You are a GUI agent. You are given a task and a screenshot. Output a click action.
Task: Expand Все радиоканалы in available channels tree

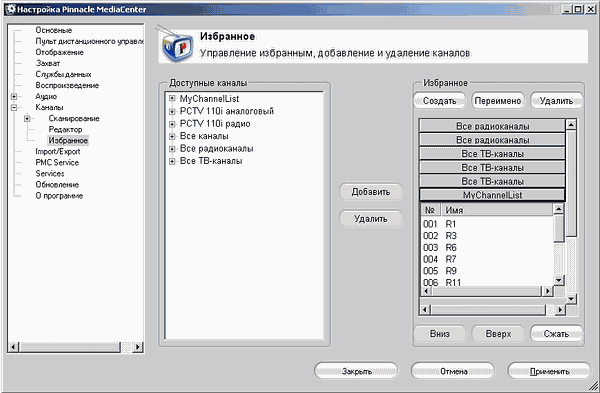tap(172, 149)
